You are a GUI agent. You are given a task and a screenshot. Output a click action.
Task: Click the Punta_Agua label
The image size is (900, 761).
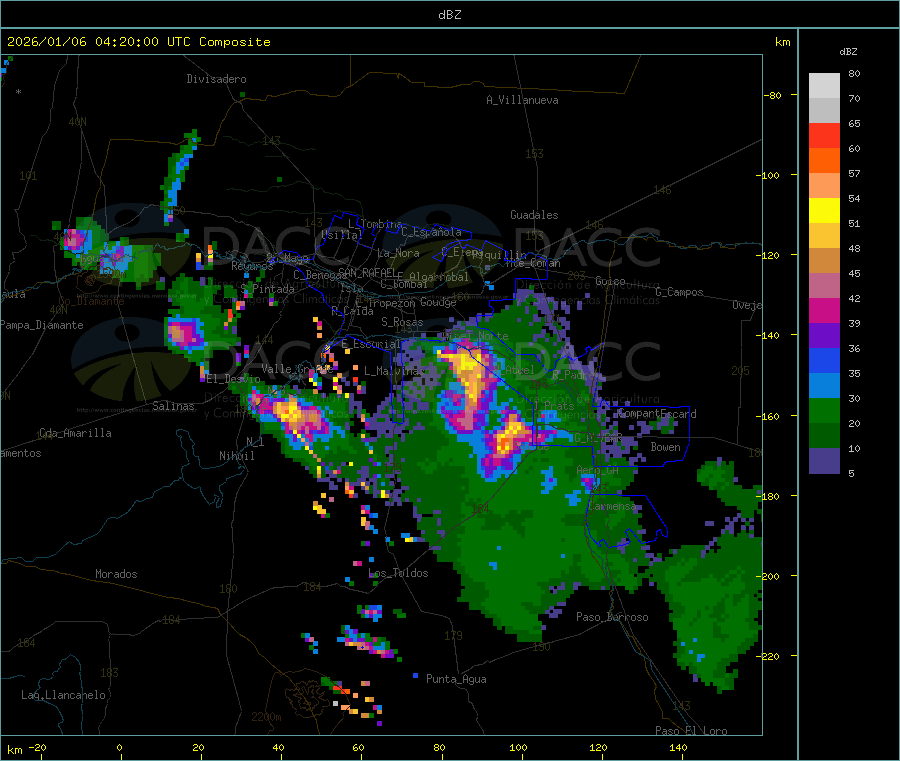[456, 679]
